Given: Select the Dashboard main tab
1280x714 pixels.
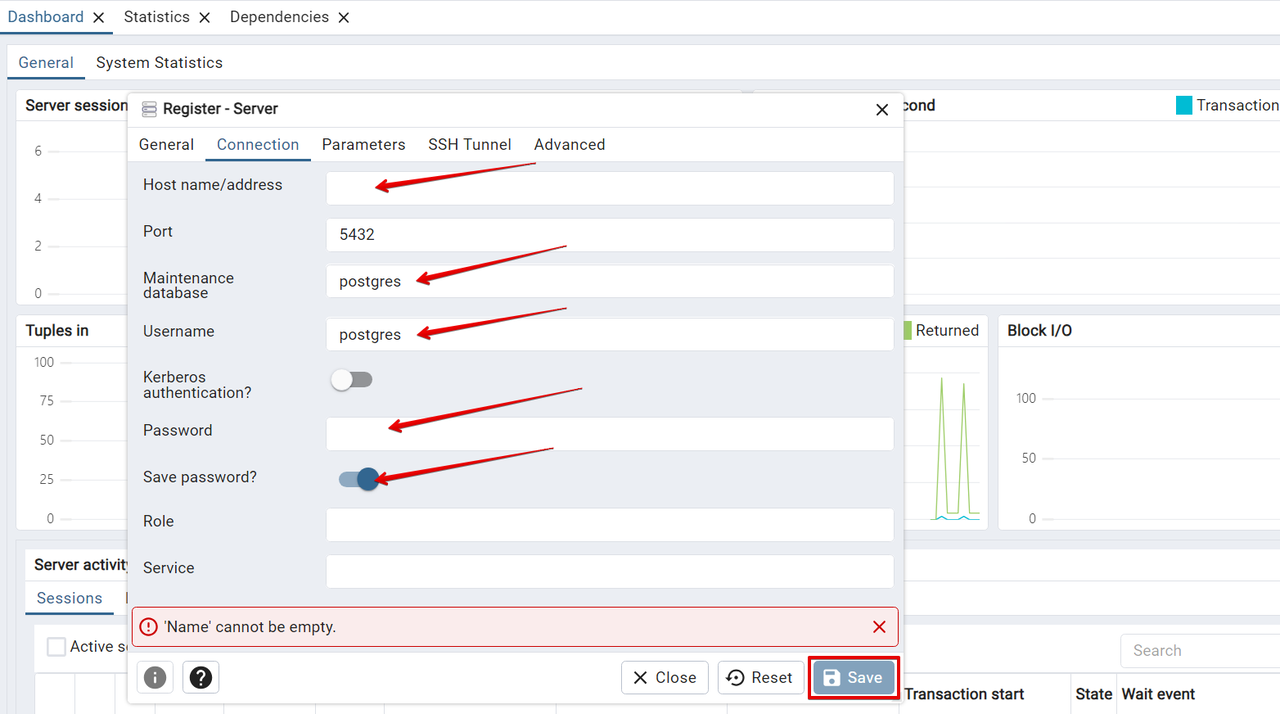Looking at the screenshot, I should 46,17.
